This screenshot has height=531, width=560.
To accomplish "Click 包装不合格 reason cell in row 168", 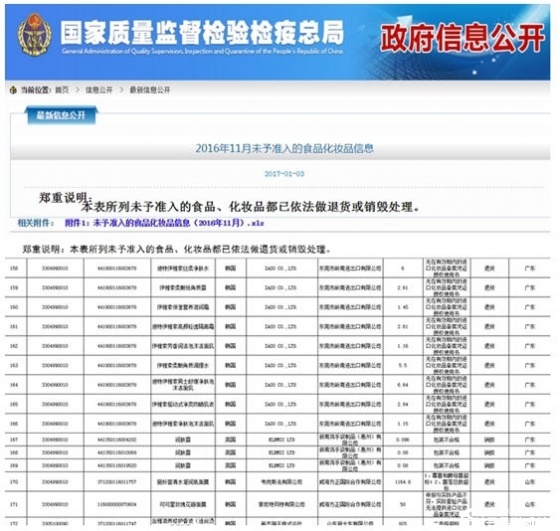I will click(x=446, y=452).
